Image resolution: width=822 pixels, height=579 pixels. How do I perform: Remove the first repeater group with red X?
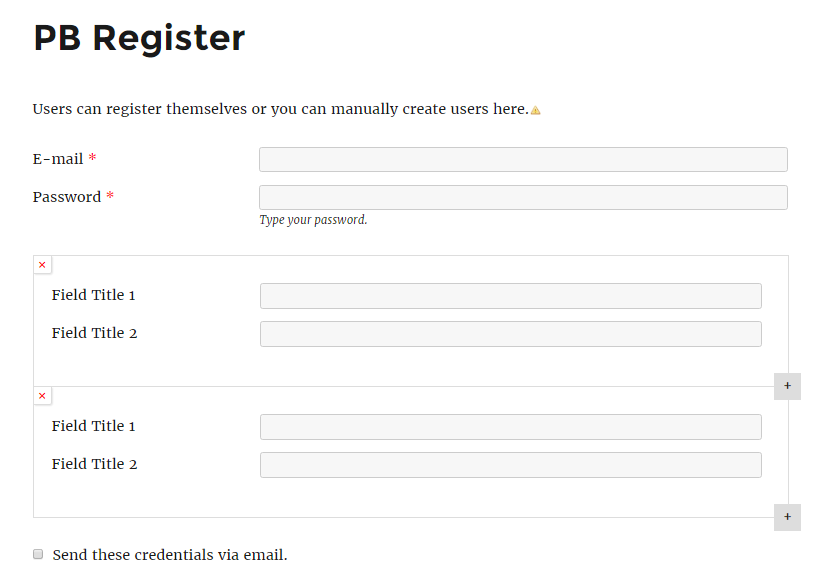point(42,265)
